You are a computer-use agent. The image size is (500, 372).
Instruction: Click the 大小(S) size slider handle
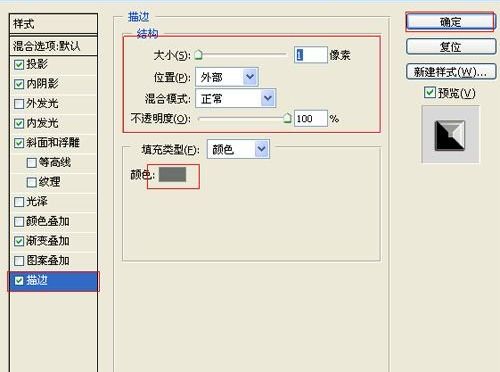[x=198, y=55]
